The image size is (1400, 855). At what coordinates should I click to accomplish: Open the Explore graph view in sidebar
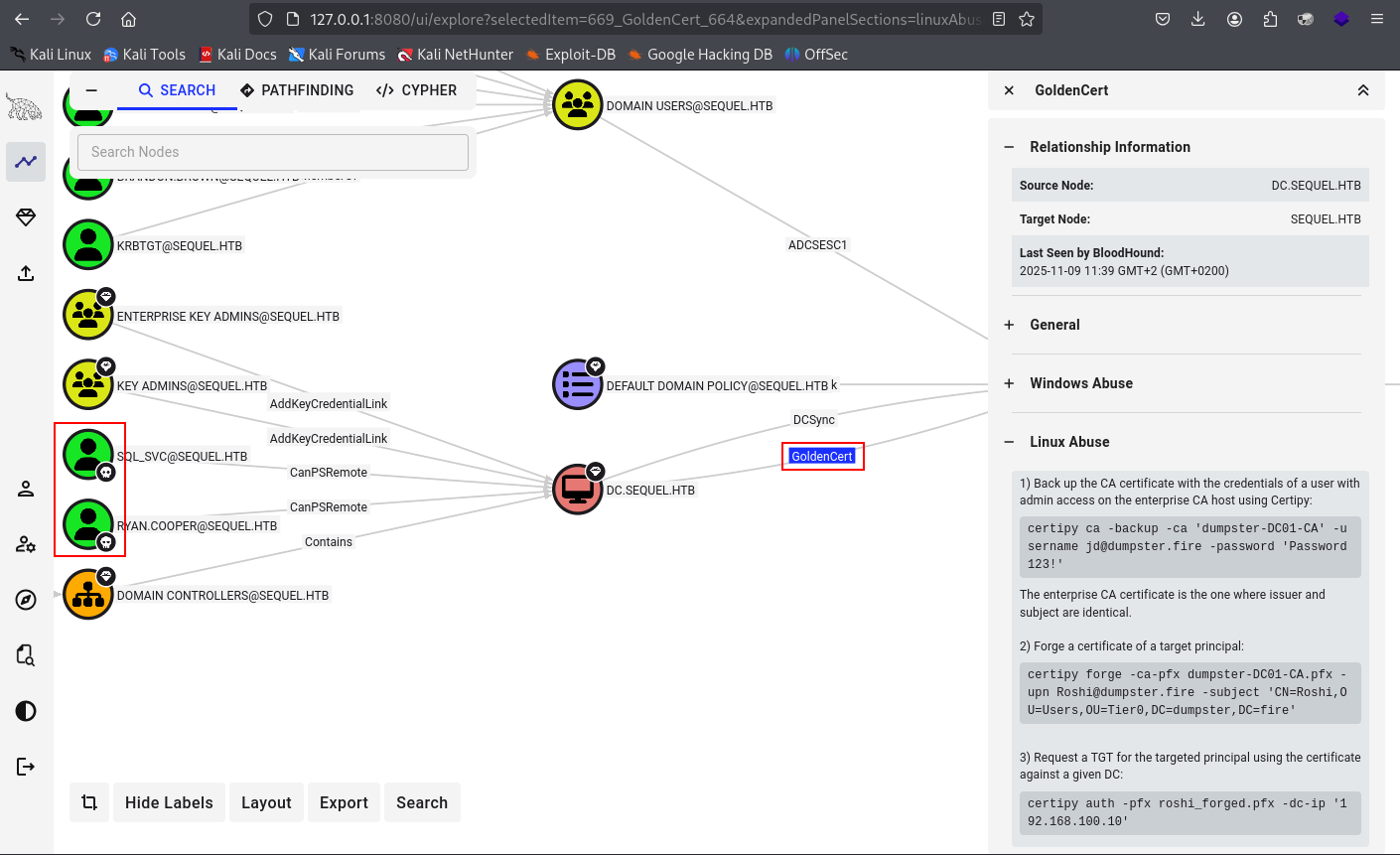tap(26, 162)
